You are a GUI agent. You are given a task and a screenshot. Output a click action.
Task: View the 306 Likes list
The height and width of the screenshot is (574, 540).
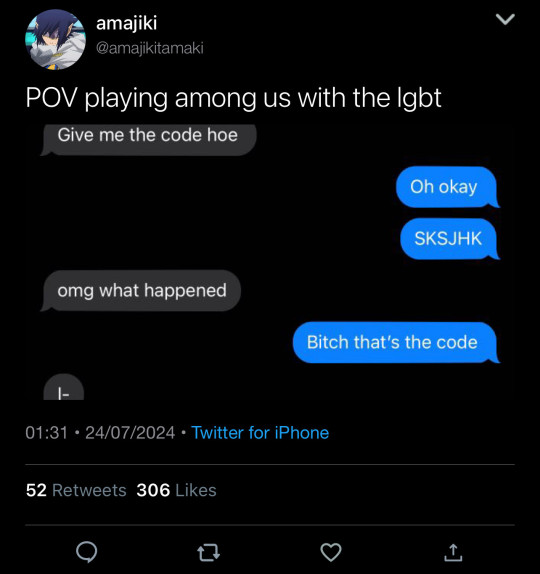(176, 490)
